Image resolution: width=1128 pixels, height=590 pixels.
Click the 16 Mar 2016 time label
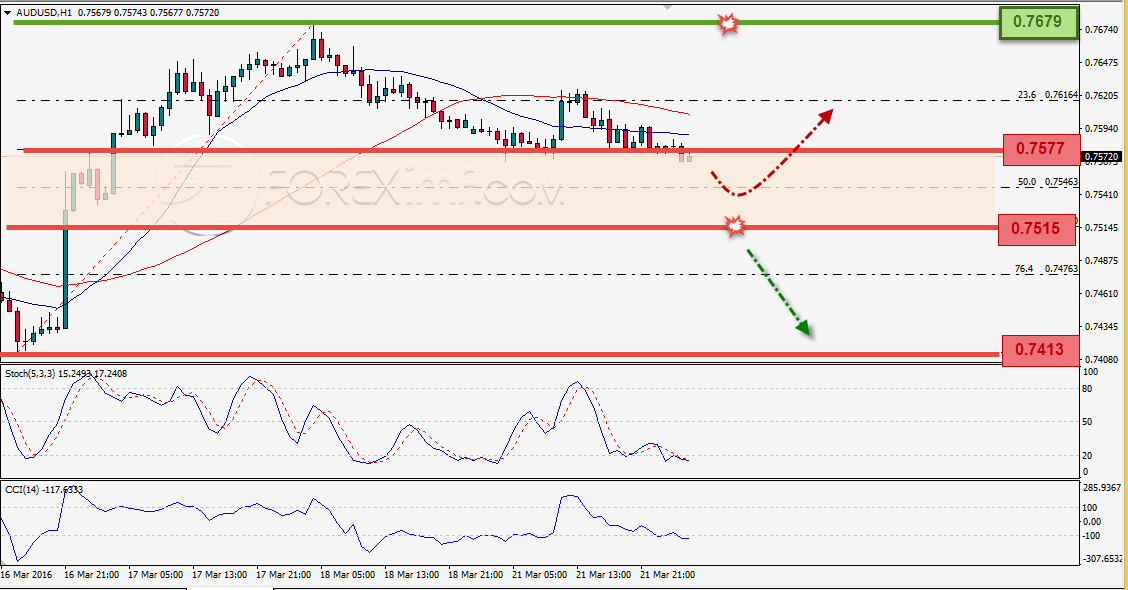27,575
